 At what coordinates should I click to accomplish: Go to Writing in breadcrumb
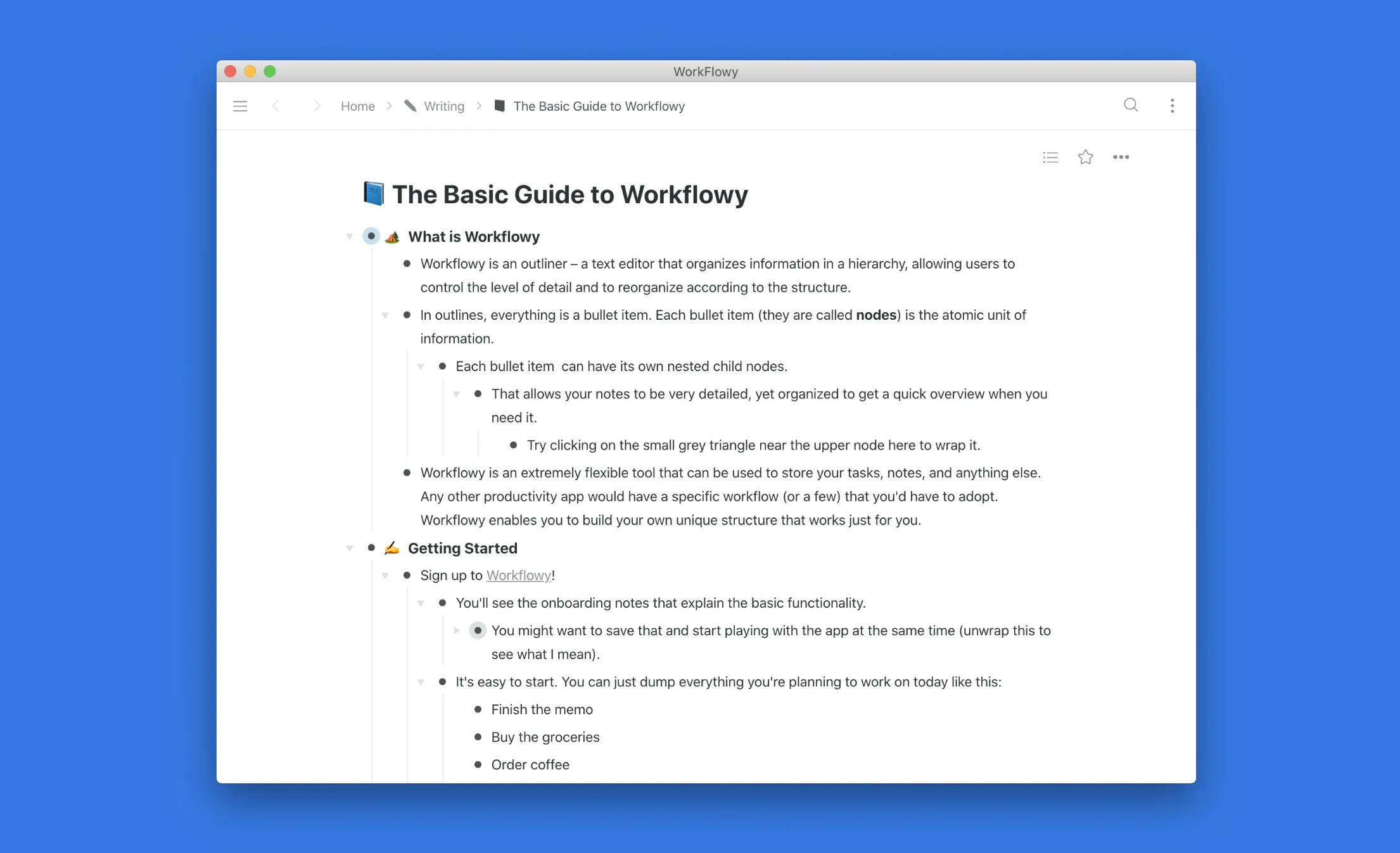click(443, 106)
